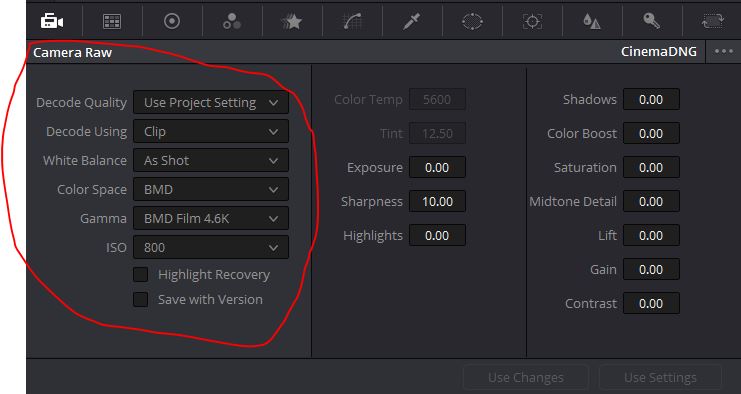741x394 pixels.
Task: Click the Highlights label
Action: (373, 236)
